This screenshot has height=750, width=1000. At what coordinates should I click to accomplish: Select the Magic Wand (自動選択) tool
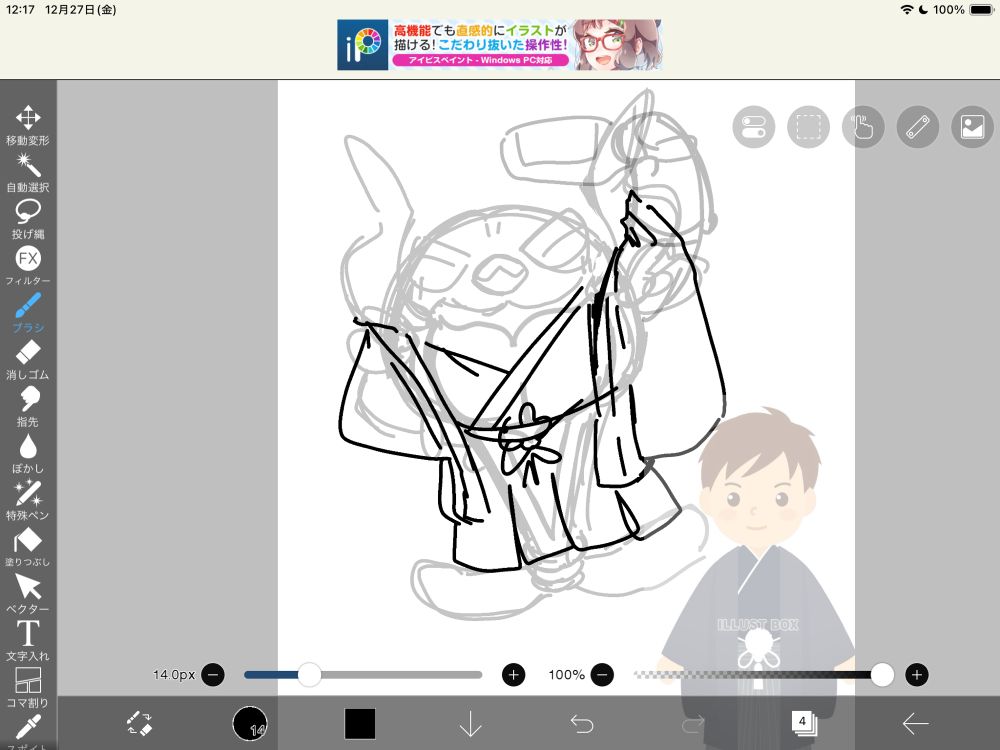tap(28, 173)
